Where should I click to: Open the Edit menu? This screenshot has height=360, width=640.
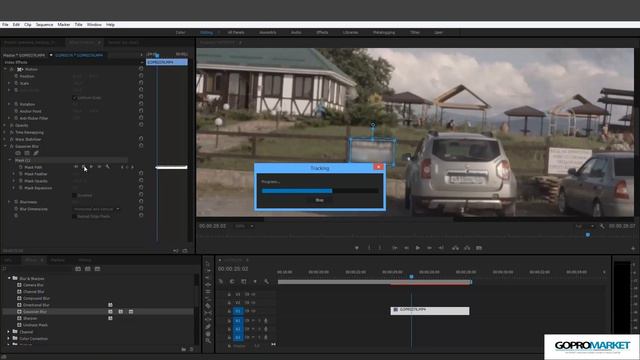coord(16,24)
